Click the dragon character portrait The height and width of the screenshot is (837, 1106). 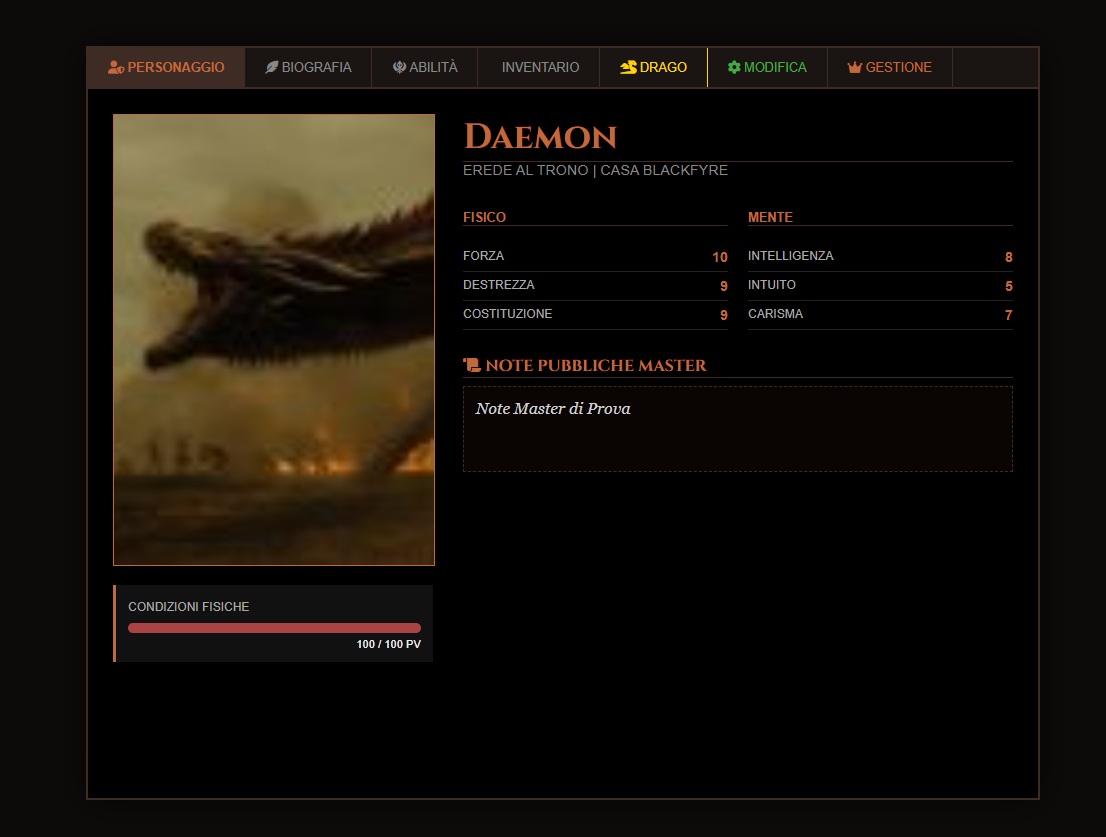pos(274,340)
